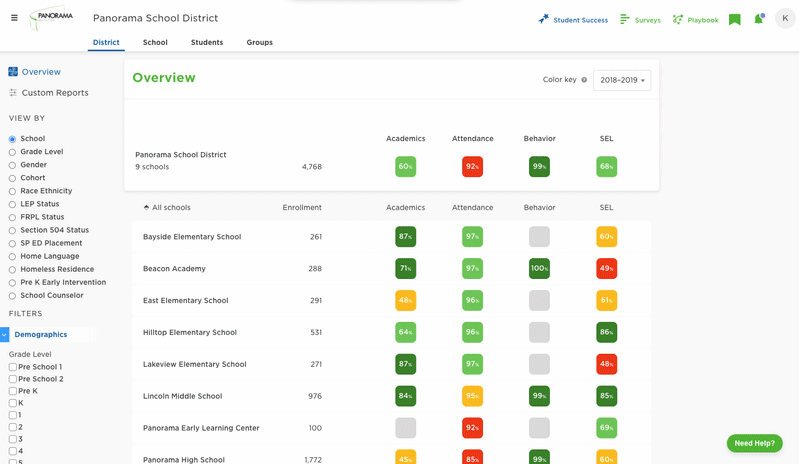Viewport: 799px width, 464px height.
Task: Check the grade 4 filter
Action: 13,451
